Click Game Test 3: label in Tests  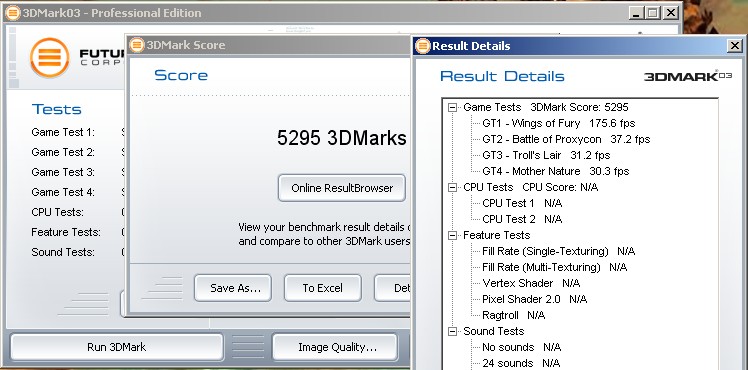(x=63, y=172)
